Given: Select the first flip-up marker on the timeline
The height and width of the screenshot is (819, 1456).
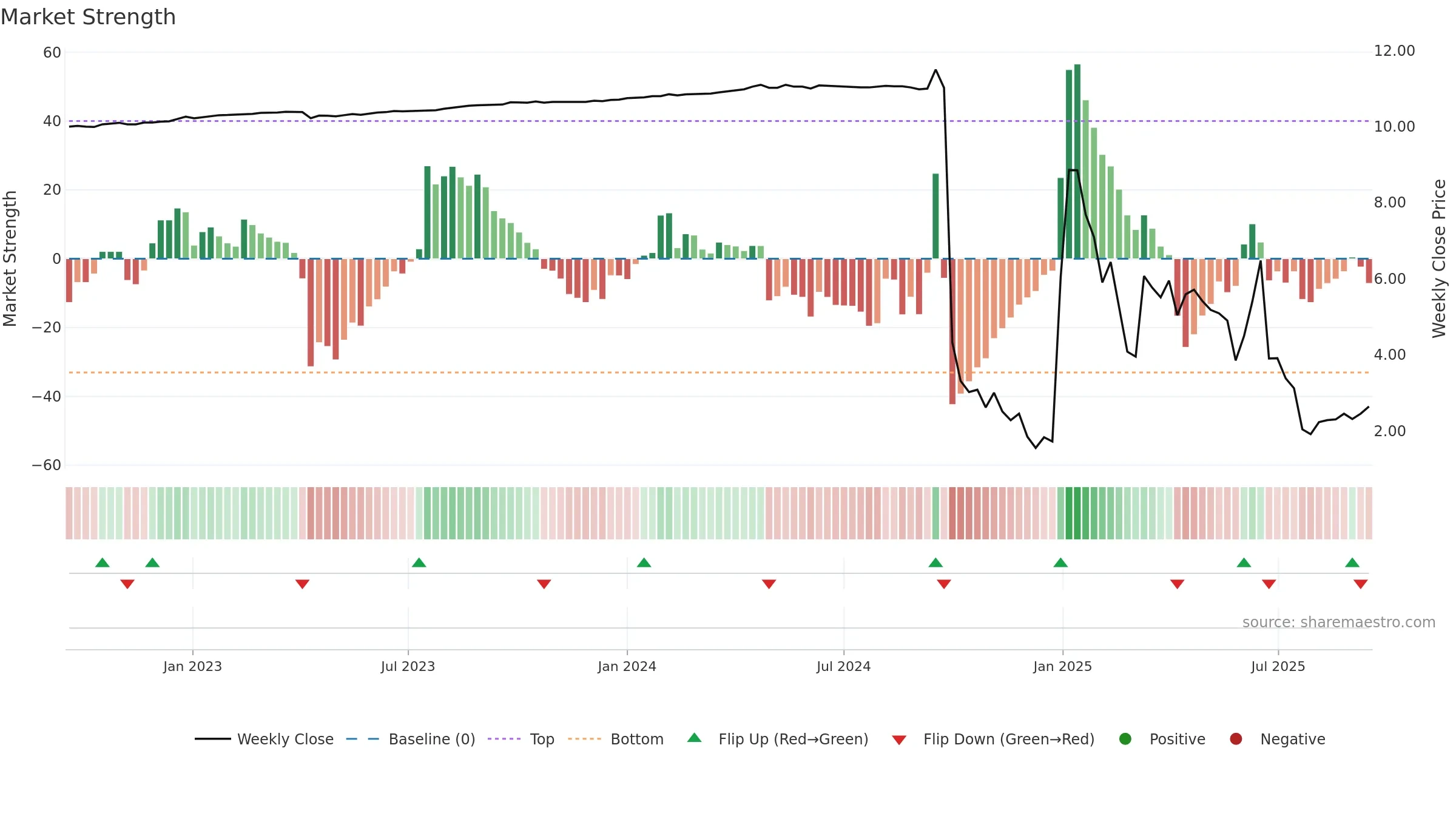Looking at the screenshot, I should pyautogui.click(x=103, y=562).
